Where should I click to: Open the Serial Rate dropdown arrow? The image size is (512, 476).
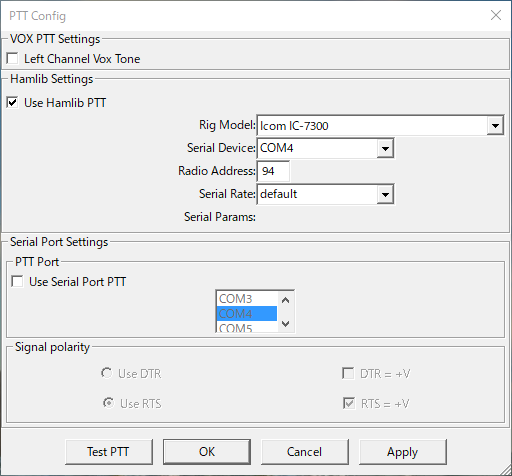point(385,194)
